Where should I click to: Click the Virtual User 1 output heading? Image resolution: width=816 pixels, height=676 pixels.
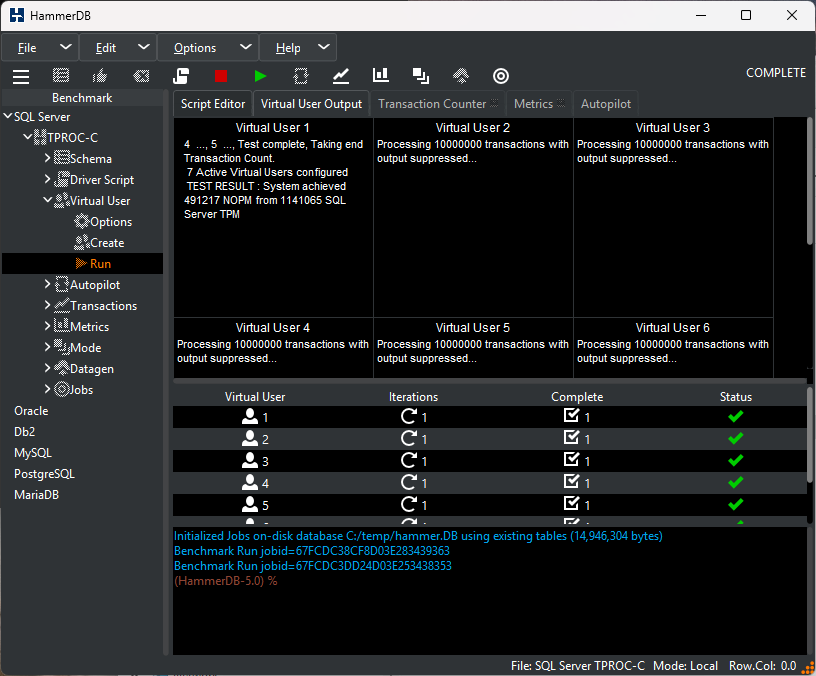pos(273,127)
